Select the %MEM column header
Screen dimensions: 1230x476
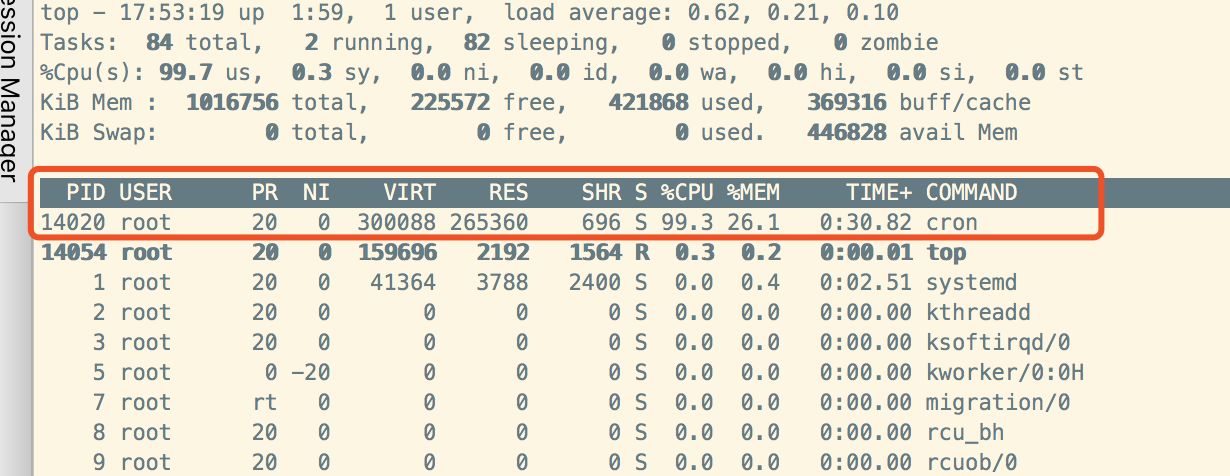[x=752, y=192]
